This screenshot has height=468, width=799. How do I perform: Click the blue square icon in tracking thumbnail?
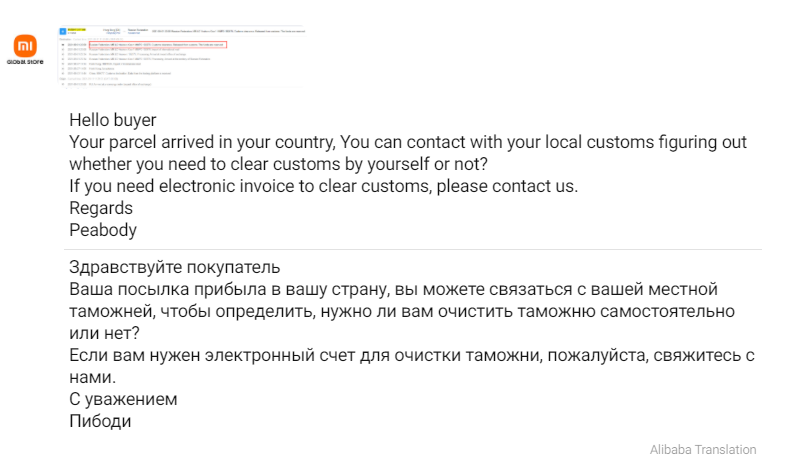(x=63, y=32)
